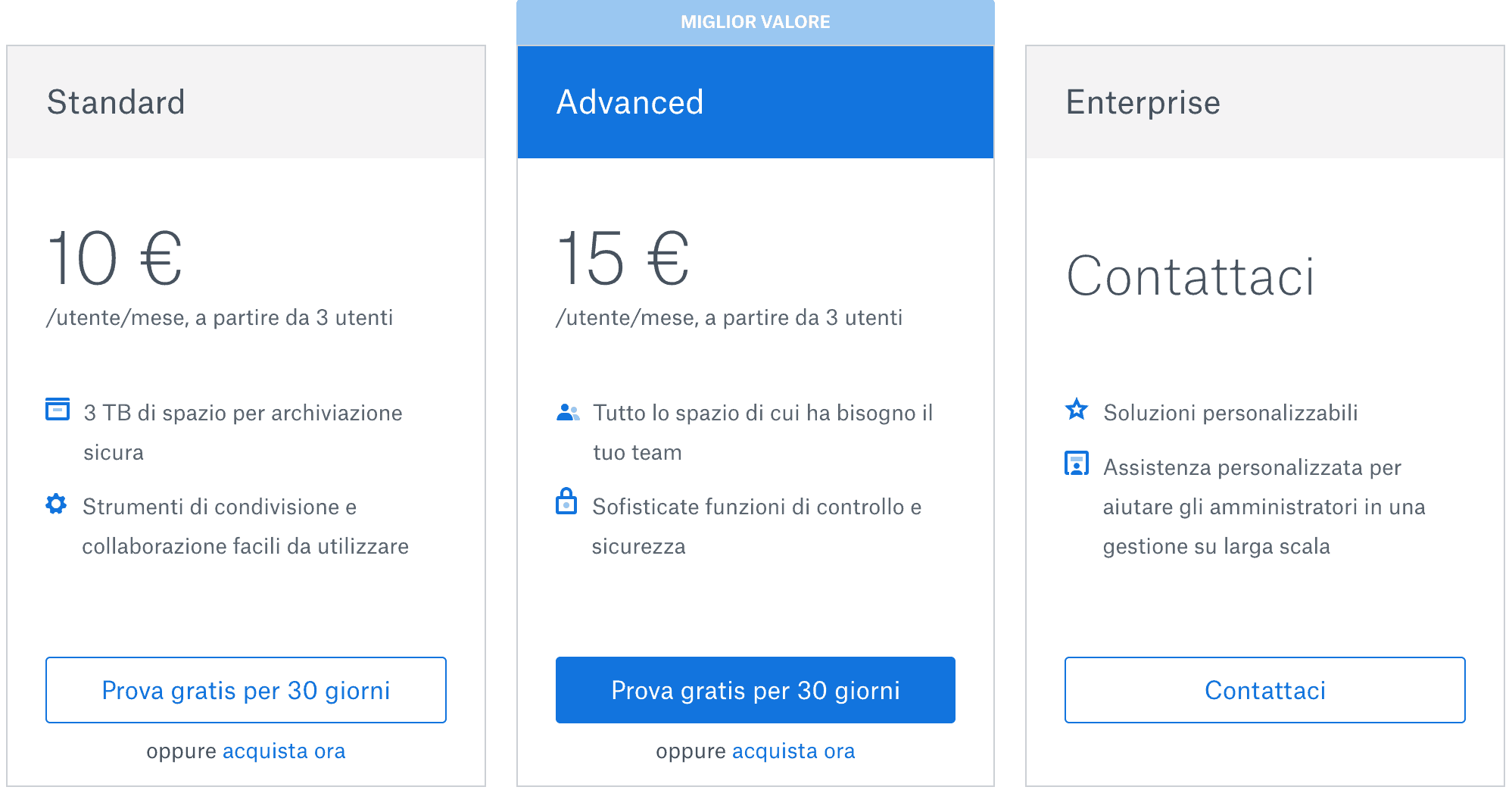
Task: Select the Standard plan header
Action: coord(246,102)
